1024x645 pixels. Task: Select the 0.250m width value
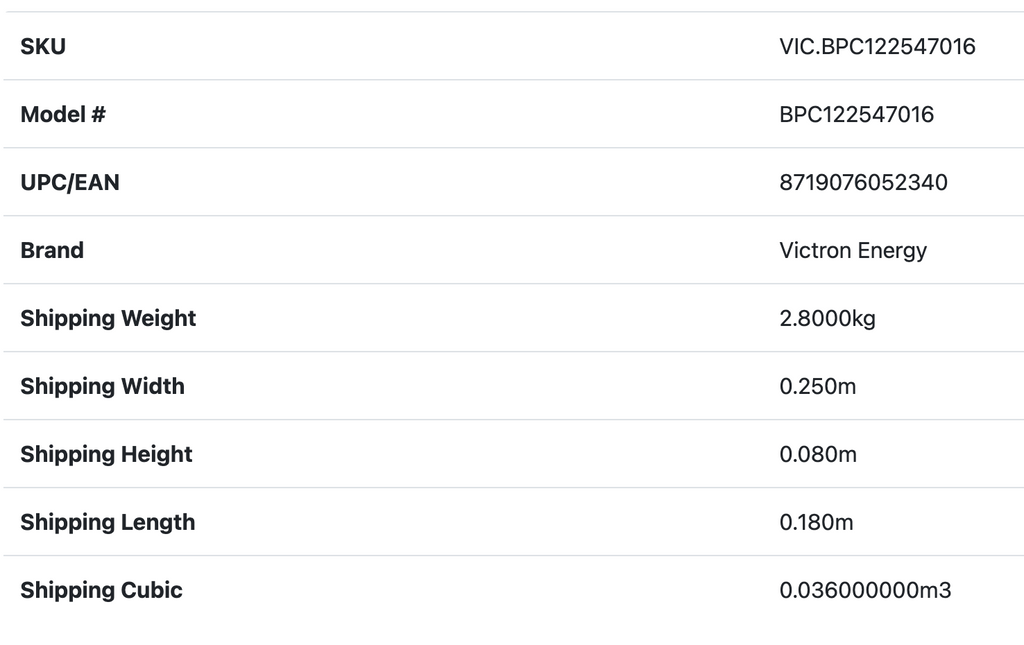[x=817, y=386]
